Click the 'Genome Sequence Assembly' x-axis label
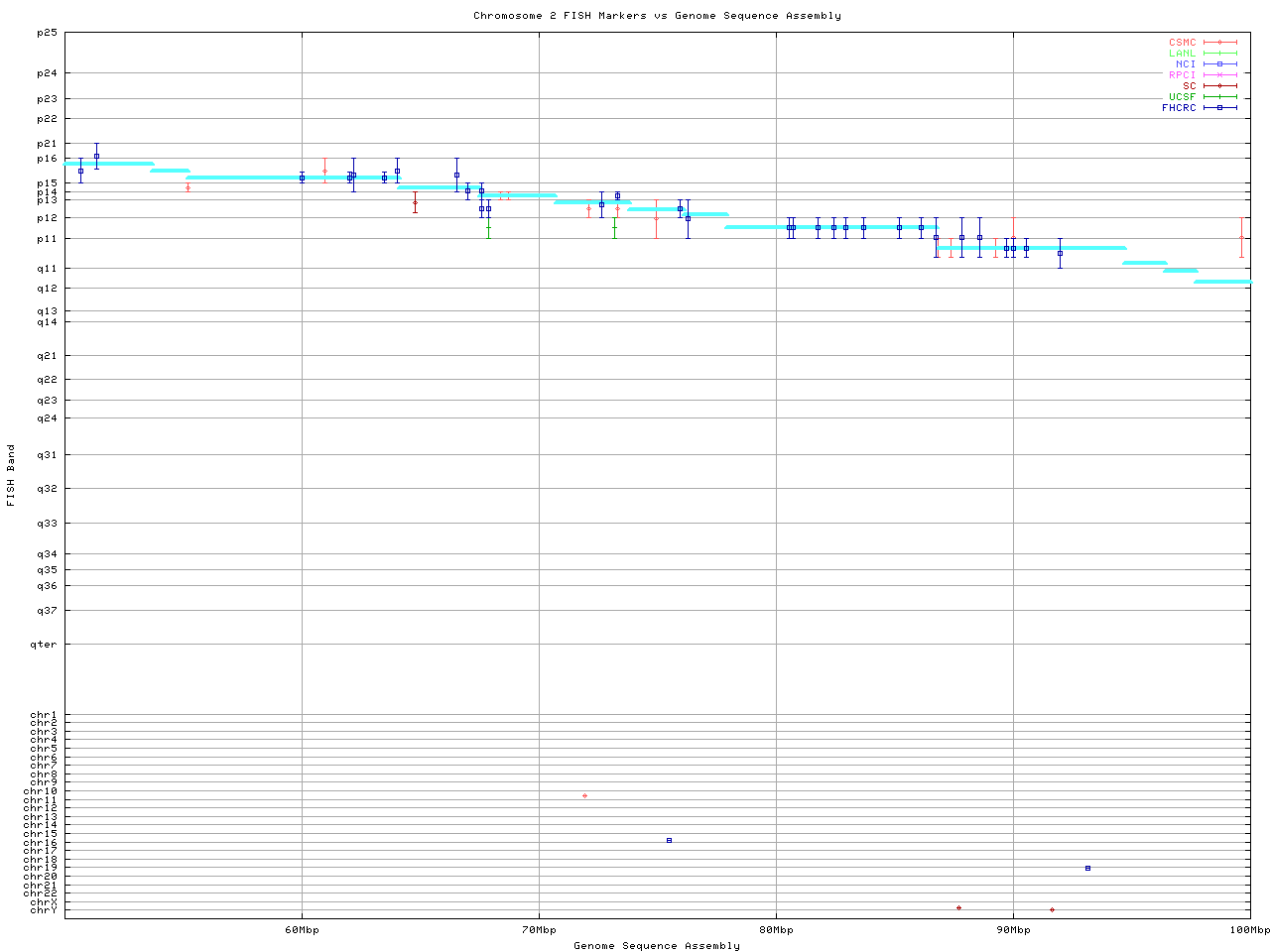The width and height of the screenshot is (1270, 952). click(x=657, y=946)
